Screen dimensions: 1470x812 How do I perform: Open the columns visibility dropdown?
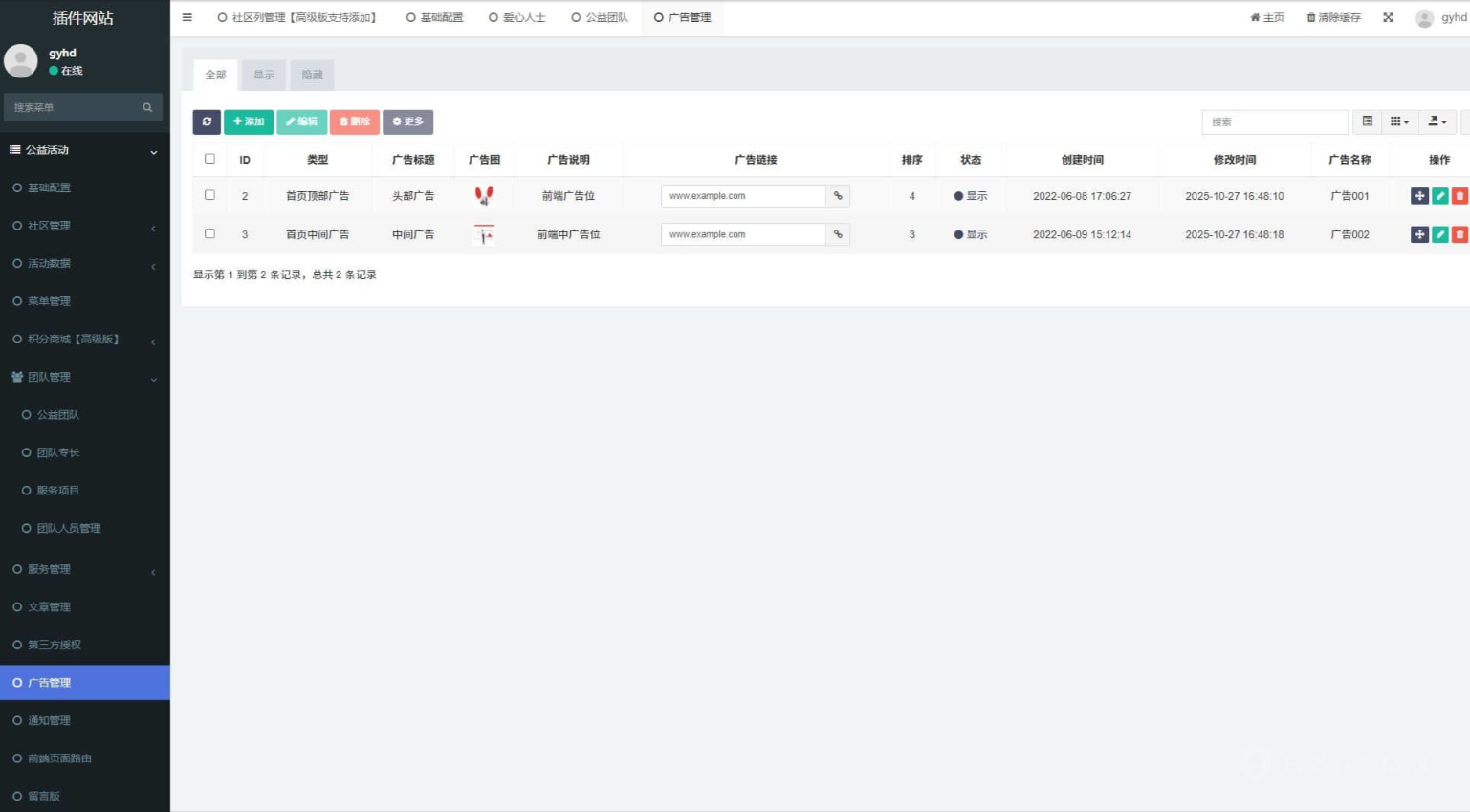coord(1399,121)
